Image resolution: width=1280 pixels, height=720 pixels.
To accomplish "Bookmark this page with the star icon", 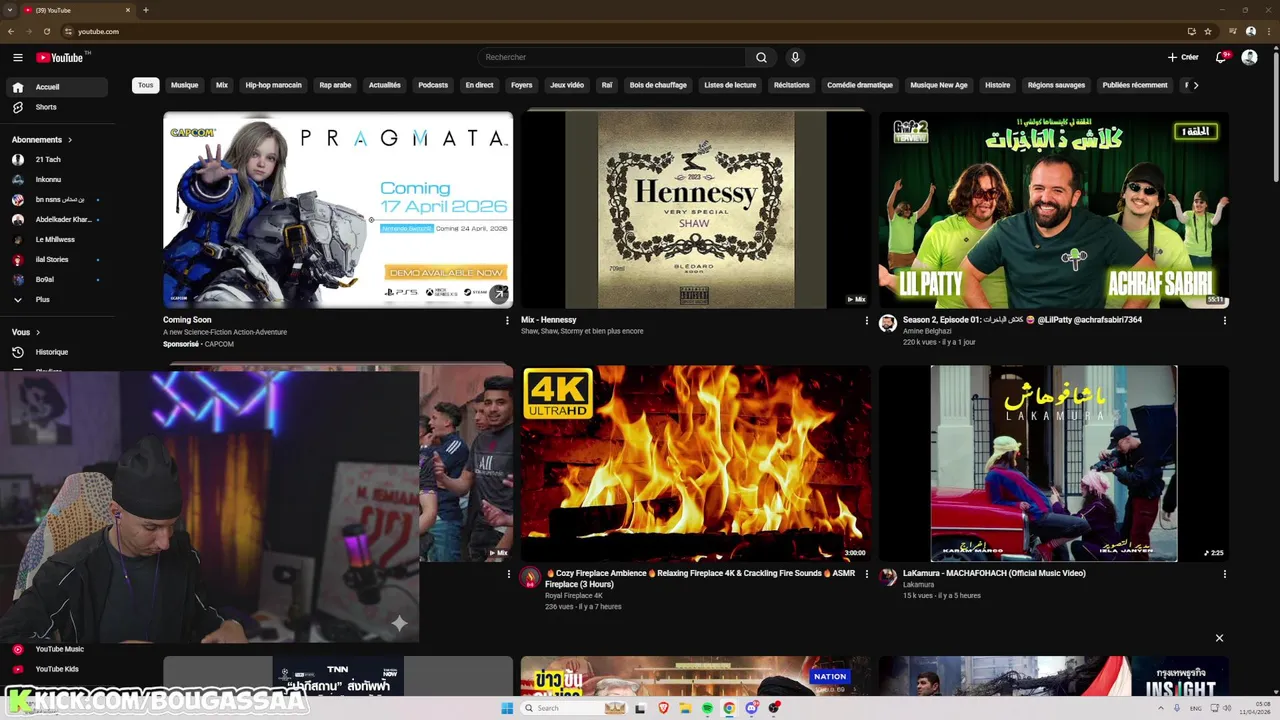I will [1208, 31].
